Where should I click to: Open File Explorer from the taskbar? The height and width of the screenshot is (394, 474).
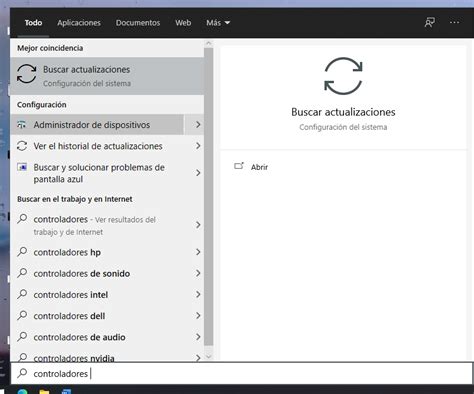pos(44,391)
